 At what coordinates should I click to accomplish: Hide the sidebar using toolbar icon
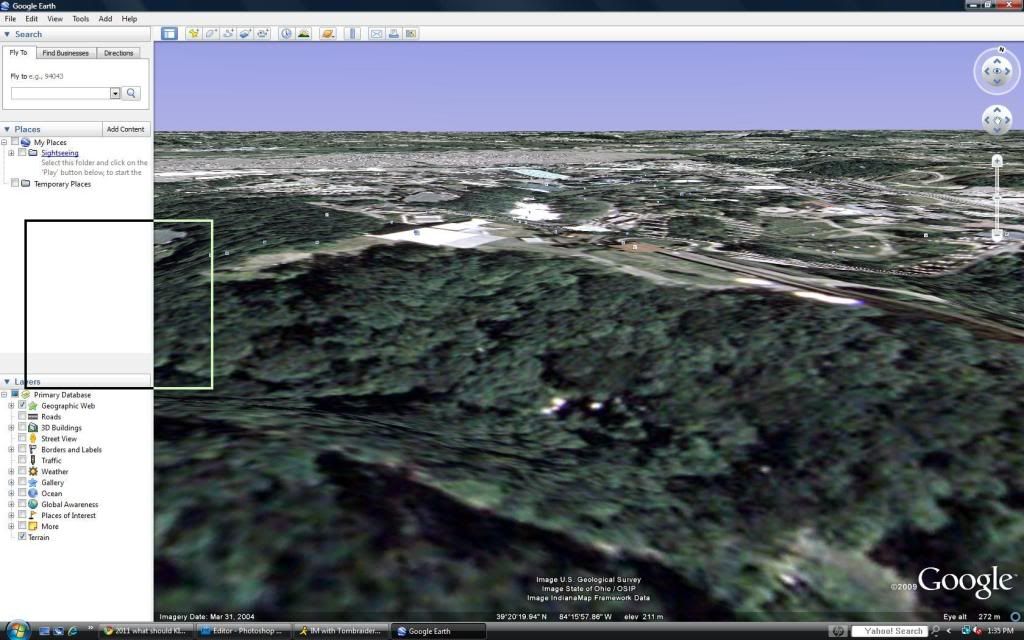coord(169,33)
